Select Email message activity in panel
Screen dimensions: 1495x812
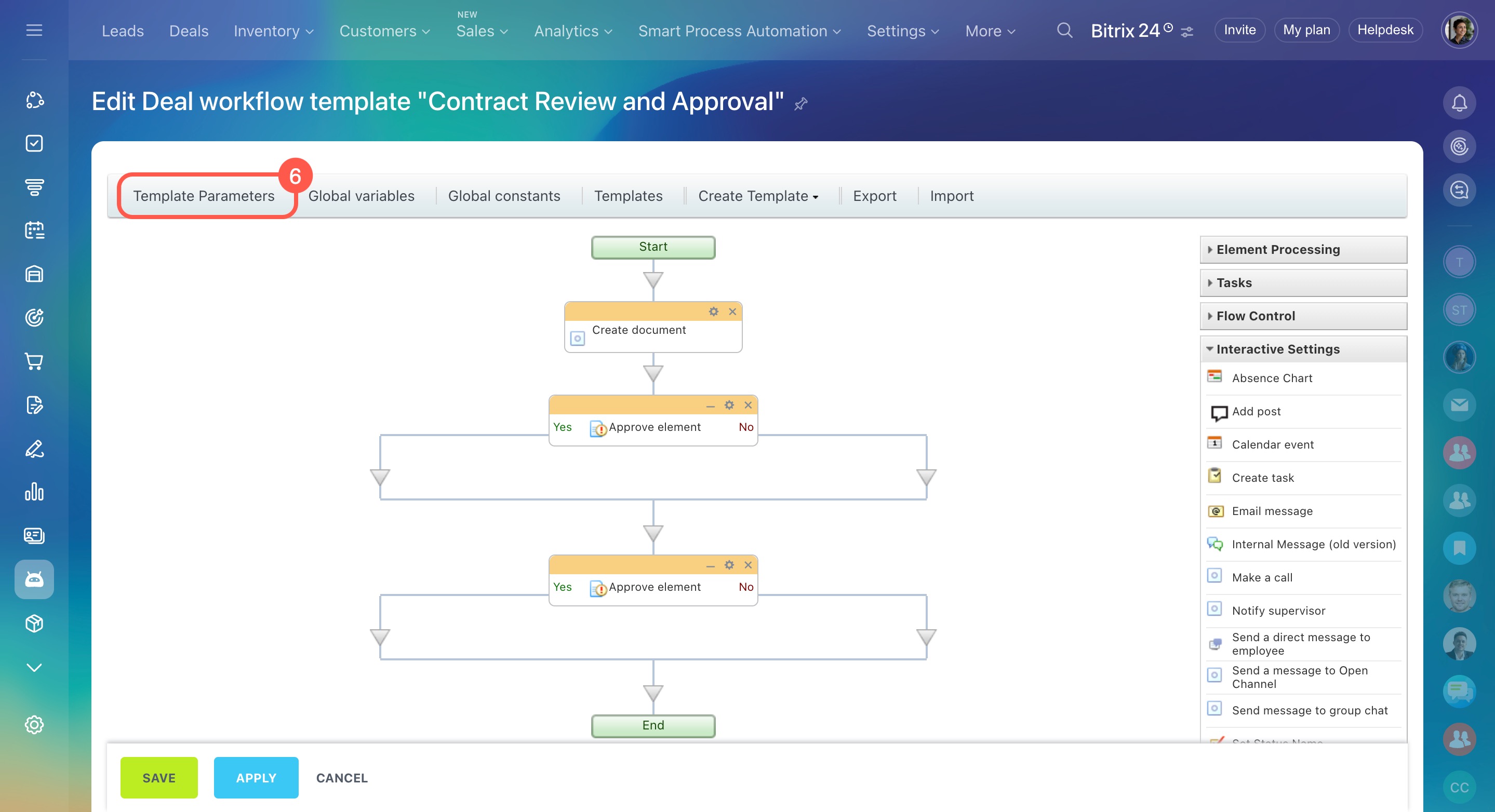click(x=1272, y=511)
